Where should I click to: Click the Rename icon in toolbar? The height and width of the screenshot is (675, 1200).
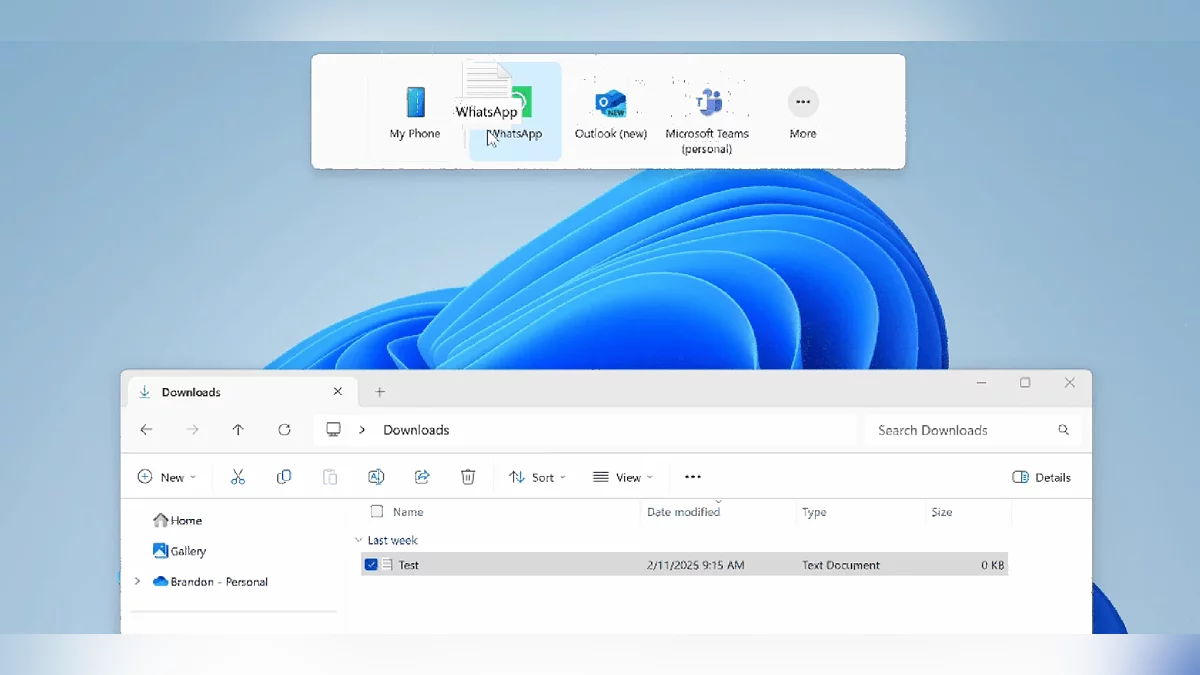(x=376, y=477)
